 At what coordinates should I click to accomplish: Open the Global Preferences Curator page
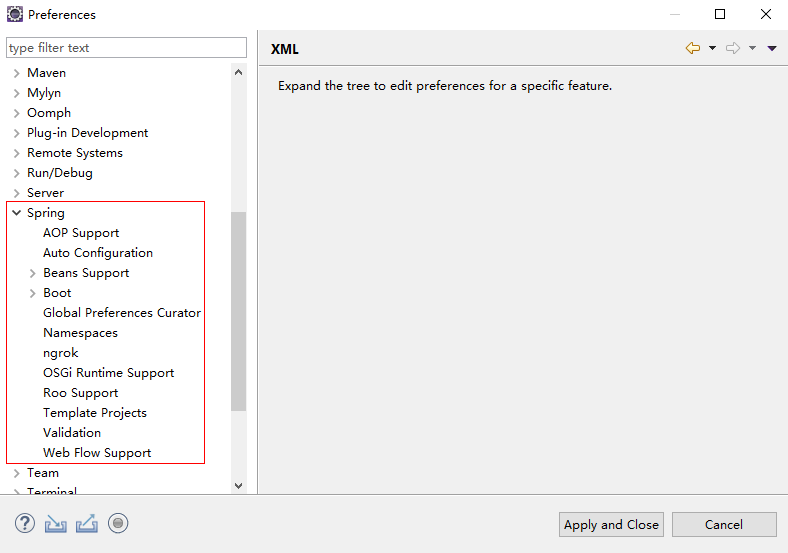(x=122, y=313)
